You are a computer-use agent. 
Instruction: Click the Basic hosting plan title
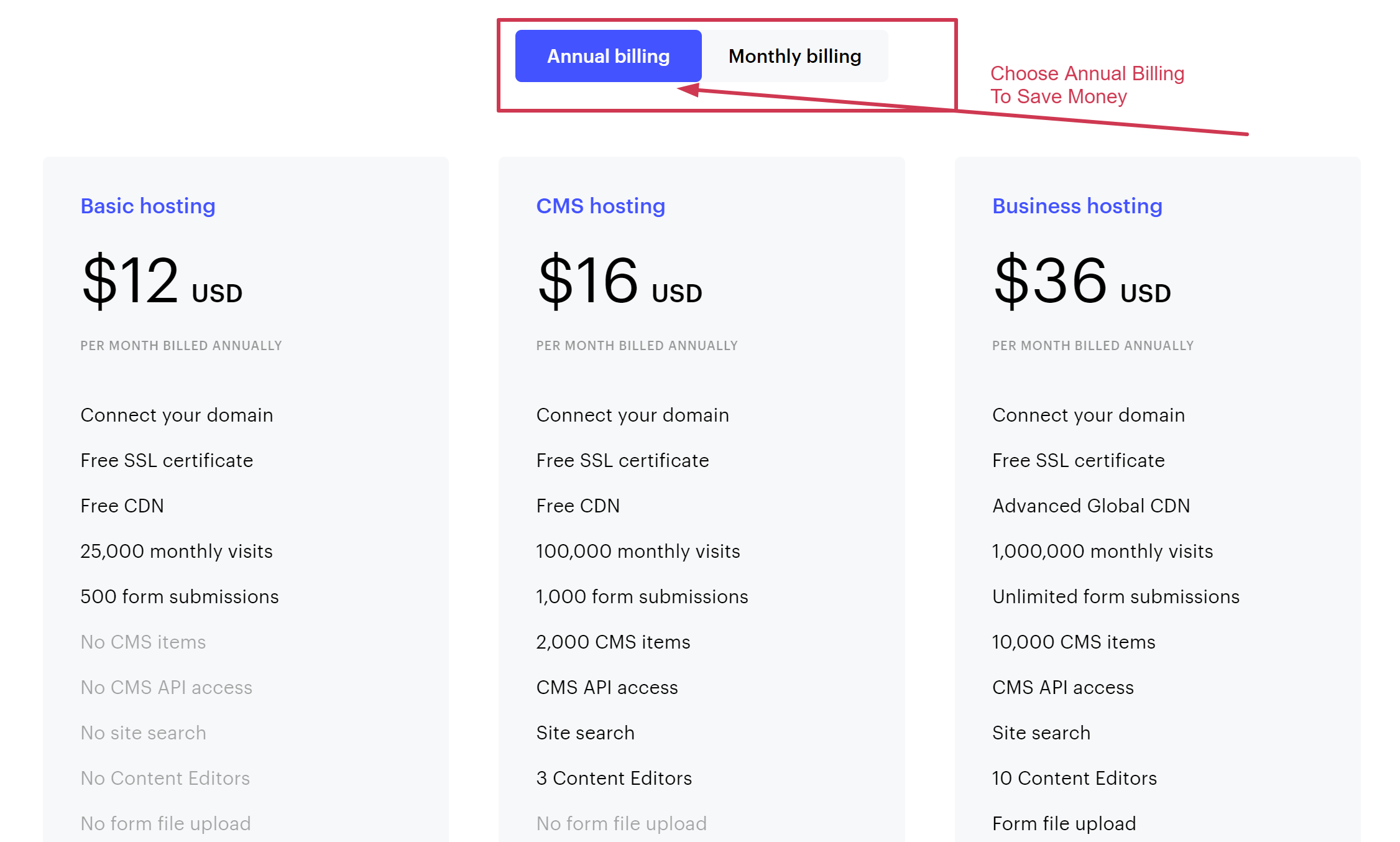coord(148,206)
